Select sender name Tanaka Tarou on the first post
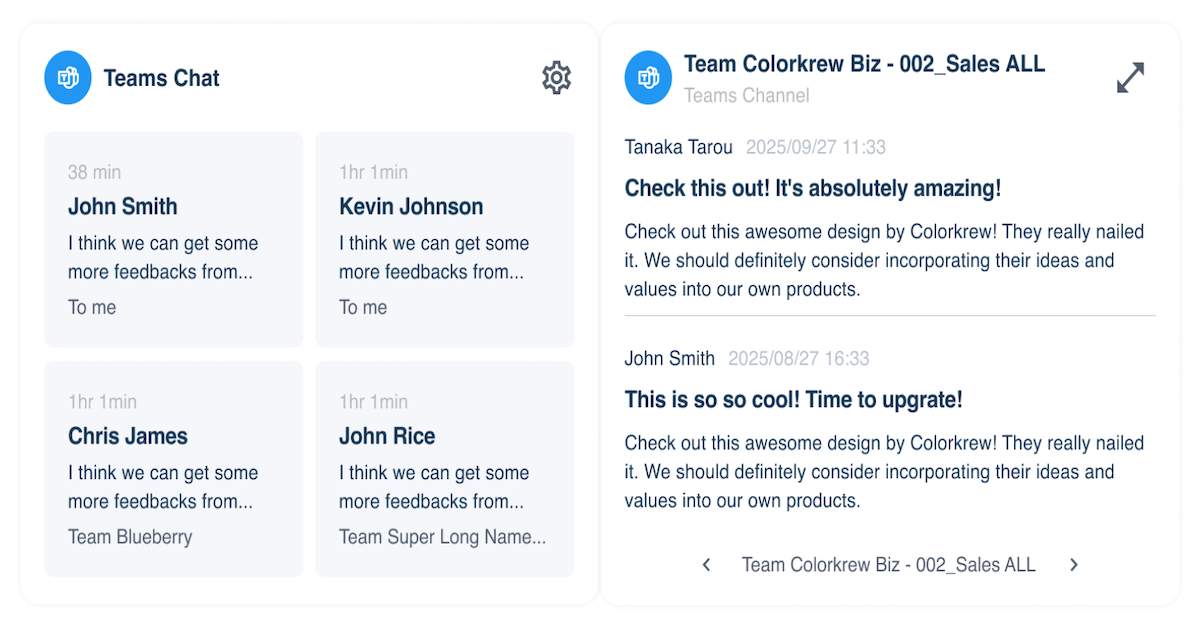The image size is (1200, 628). [x=678, y=147]
